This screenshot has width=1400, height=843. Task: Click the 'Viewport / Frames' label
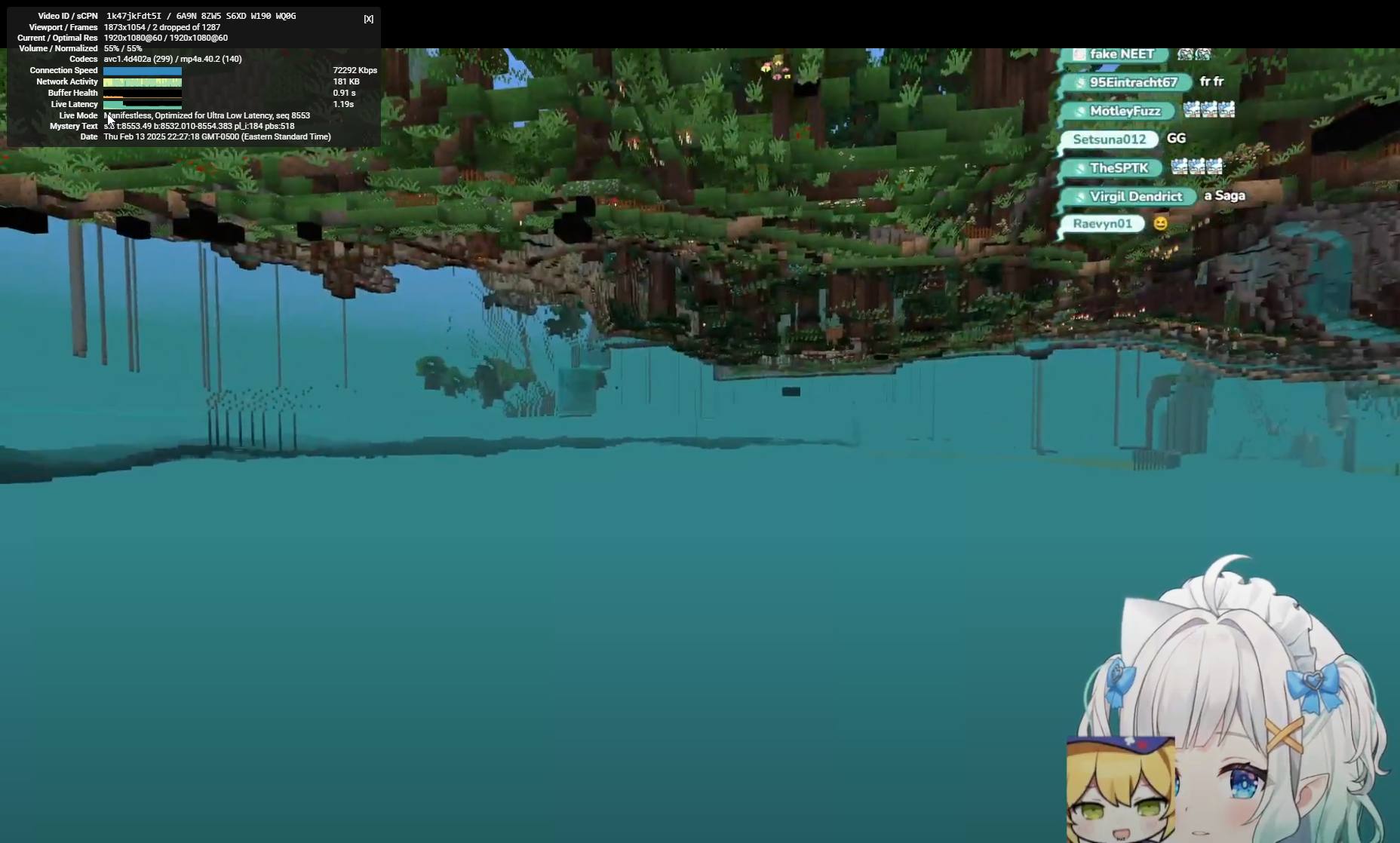(x=63, y=27)
